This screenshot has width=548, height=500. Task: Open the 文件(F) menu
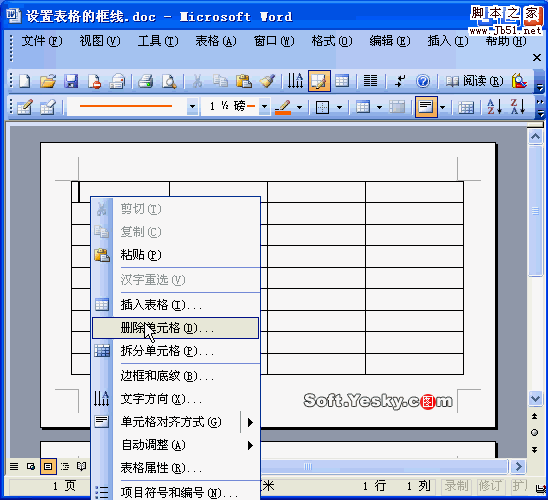42,41
